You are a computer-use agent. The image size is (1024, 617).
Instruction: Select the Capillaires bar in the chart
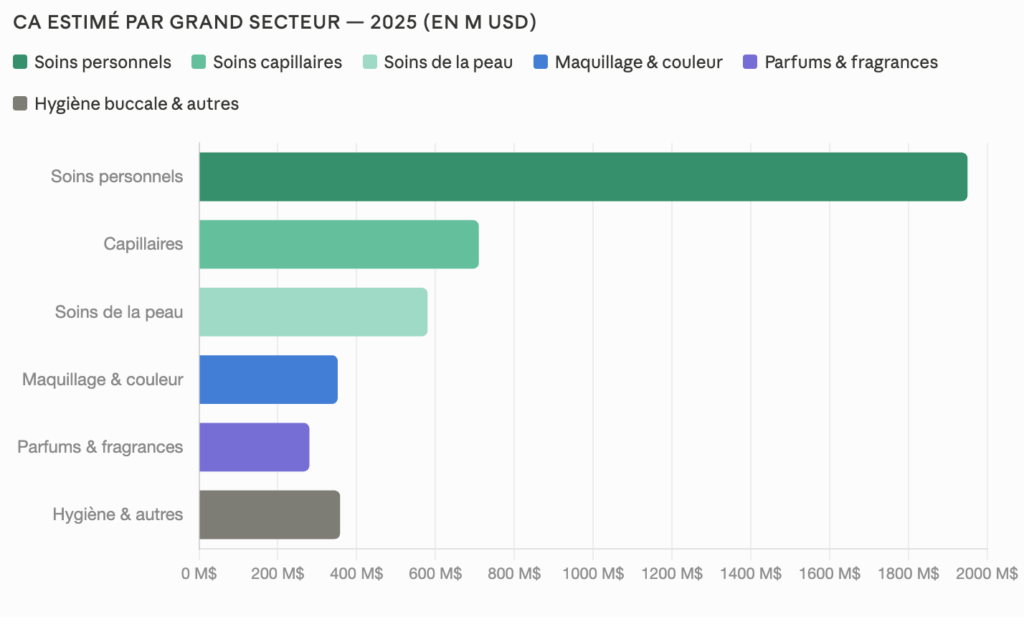point(338,244)
